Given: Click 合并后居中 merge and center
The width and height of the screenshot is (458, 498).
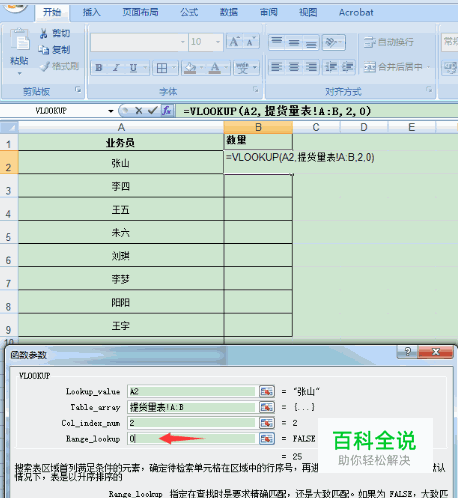Looking at the screenshot, I should 393,67.
